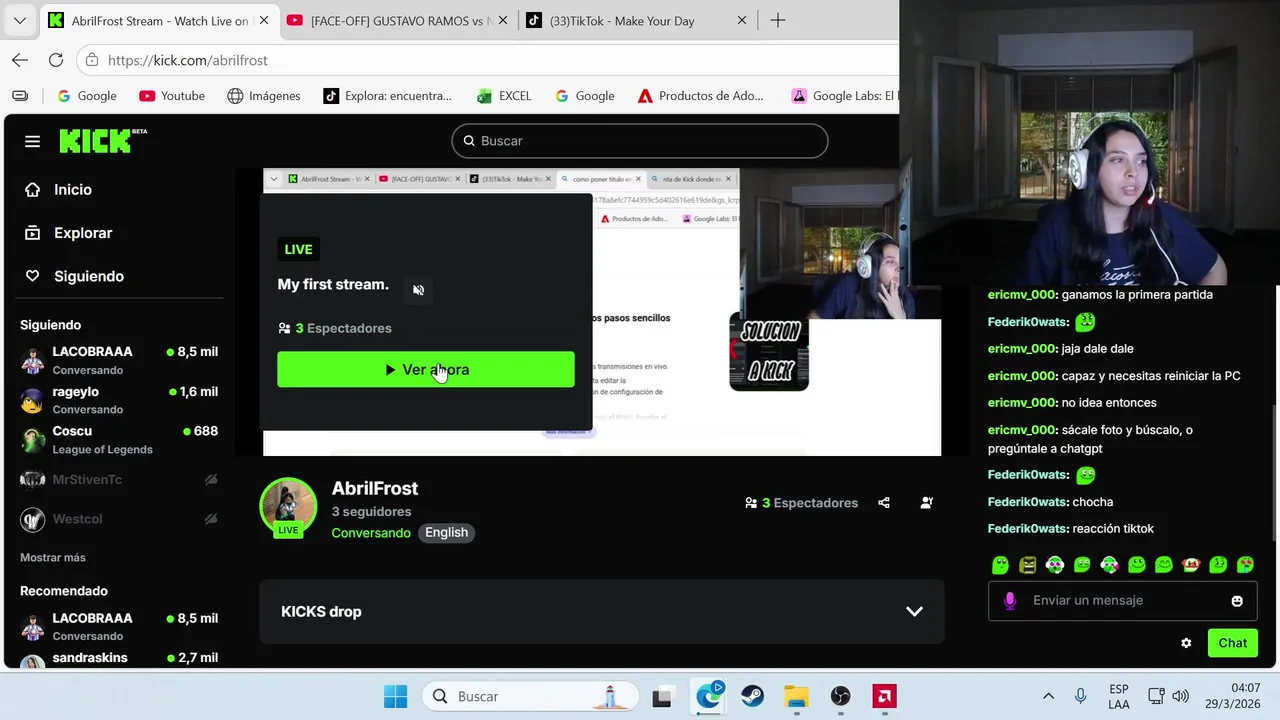The width and height of the screenshot is (1280, 720).
Task: Expand the list with Mostrar más
Action: tap(53, 557)
